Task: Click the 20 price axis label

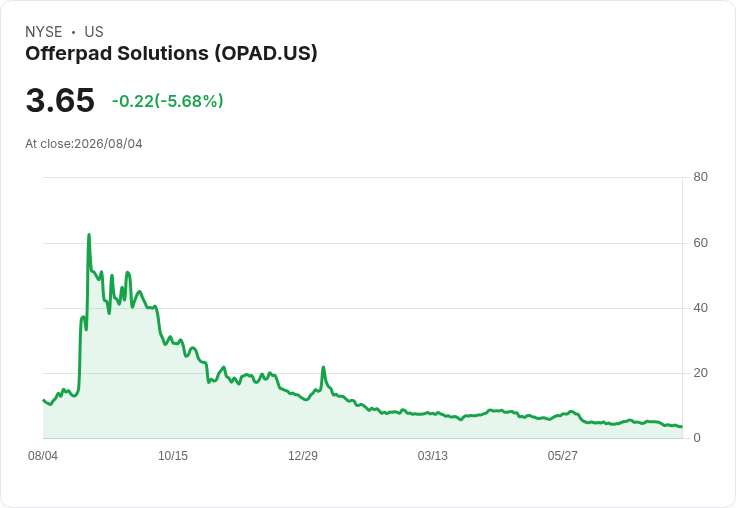Action: click(700, 373)
